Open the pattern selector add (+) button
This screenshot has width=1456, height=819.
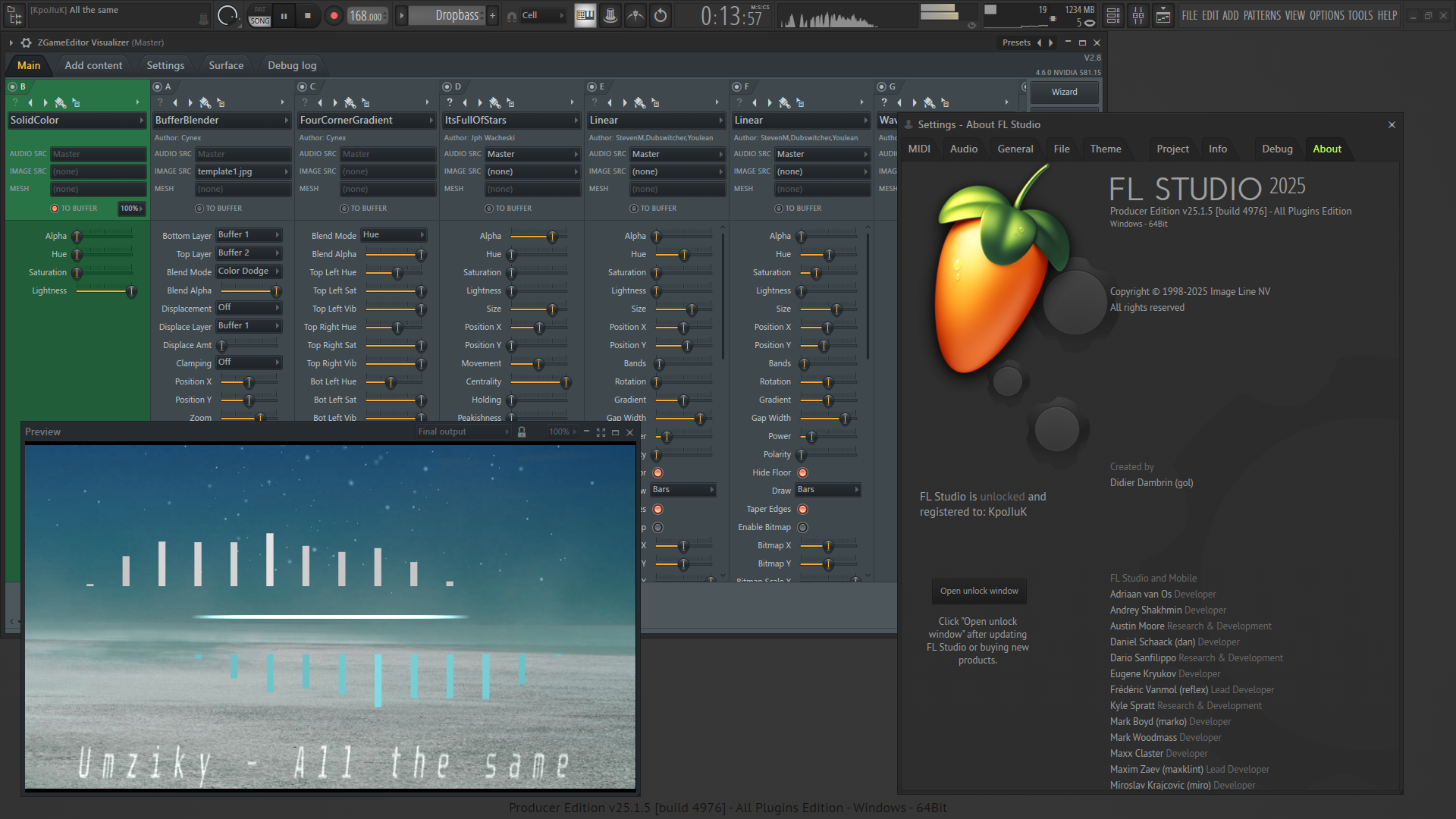tap(492, 15)
